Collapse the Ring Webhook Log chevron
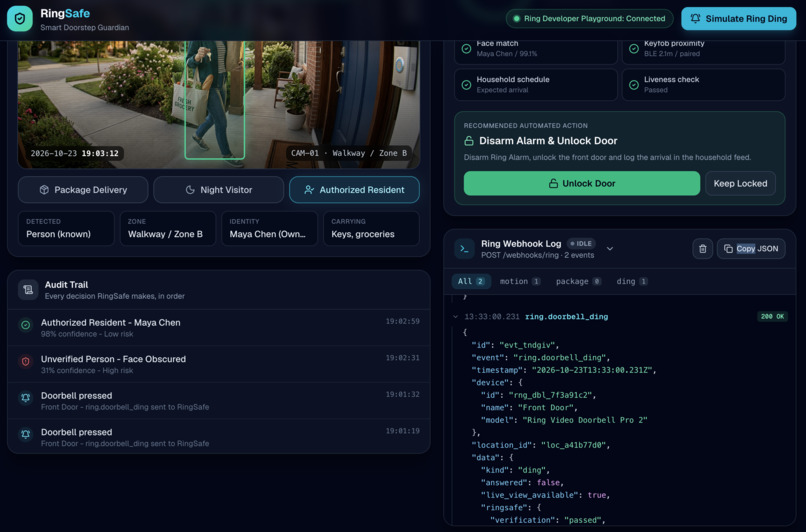The width and height of the screenshot is (806, 532). click(610, 249)
